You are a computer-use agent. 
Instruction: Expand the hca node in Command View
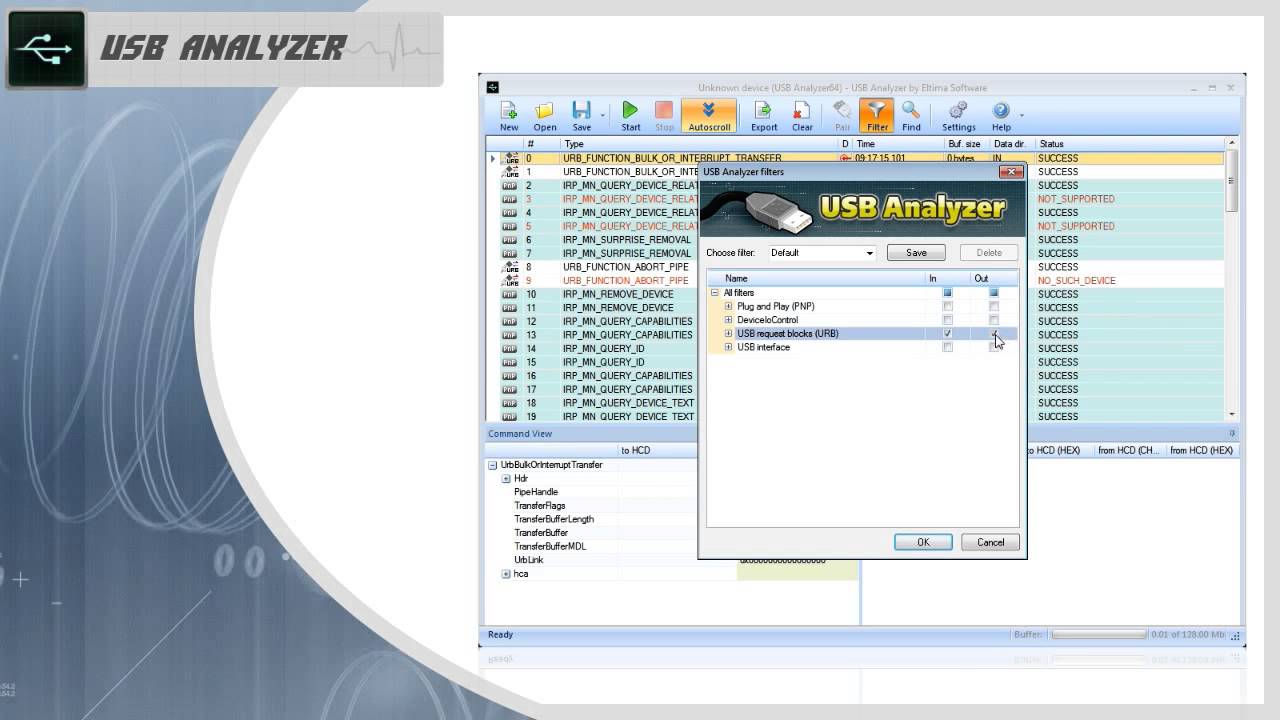point(506,574)
